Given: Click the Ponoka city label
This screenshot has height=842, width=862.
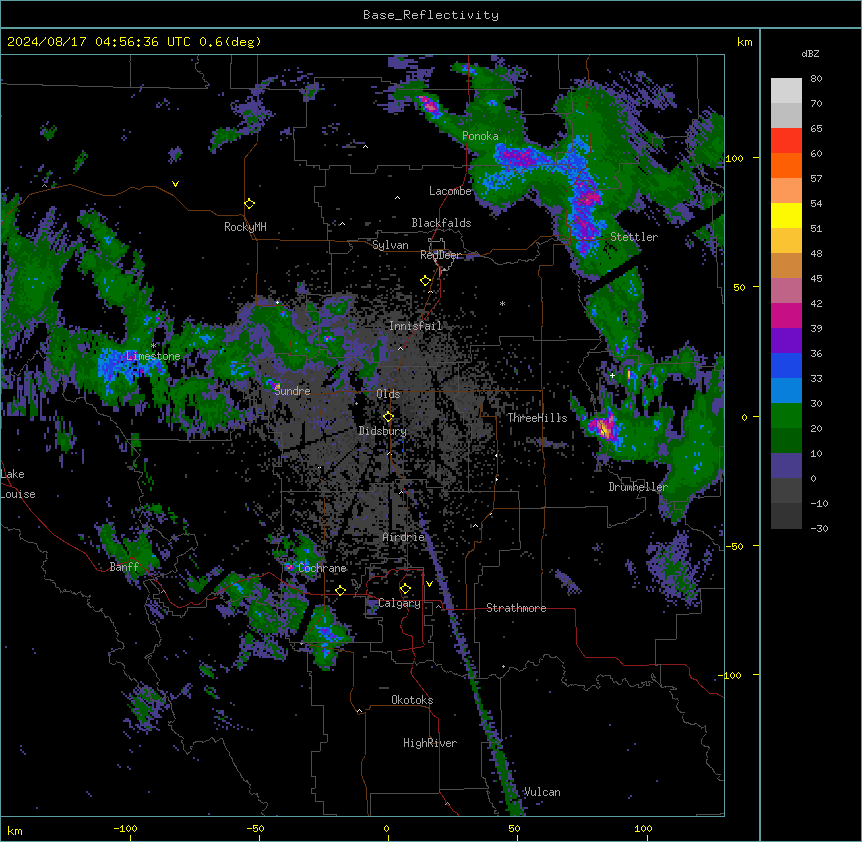Looking at the screenshot, I should click(x=480, y=136).
